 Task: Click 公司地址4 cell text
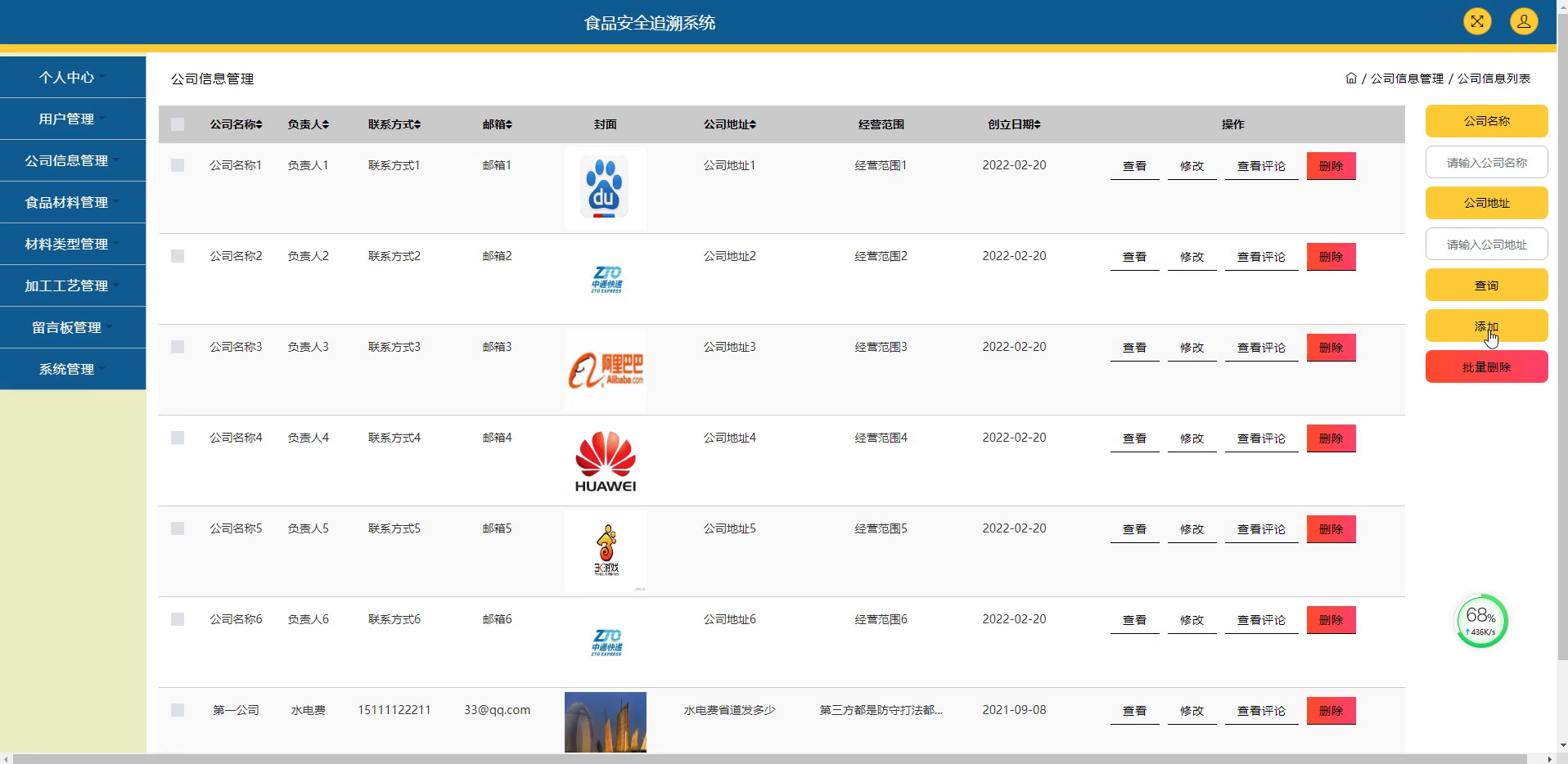click(x=729, y=438)
